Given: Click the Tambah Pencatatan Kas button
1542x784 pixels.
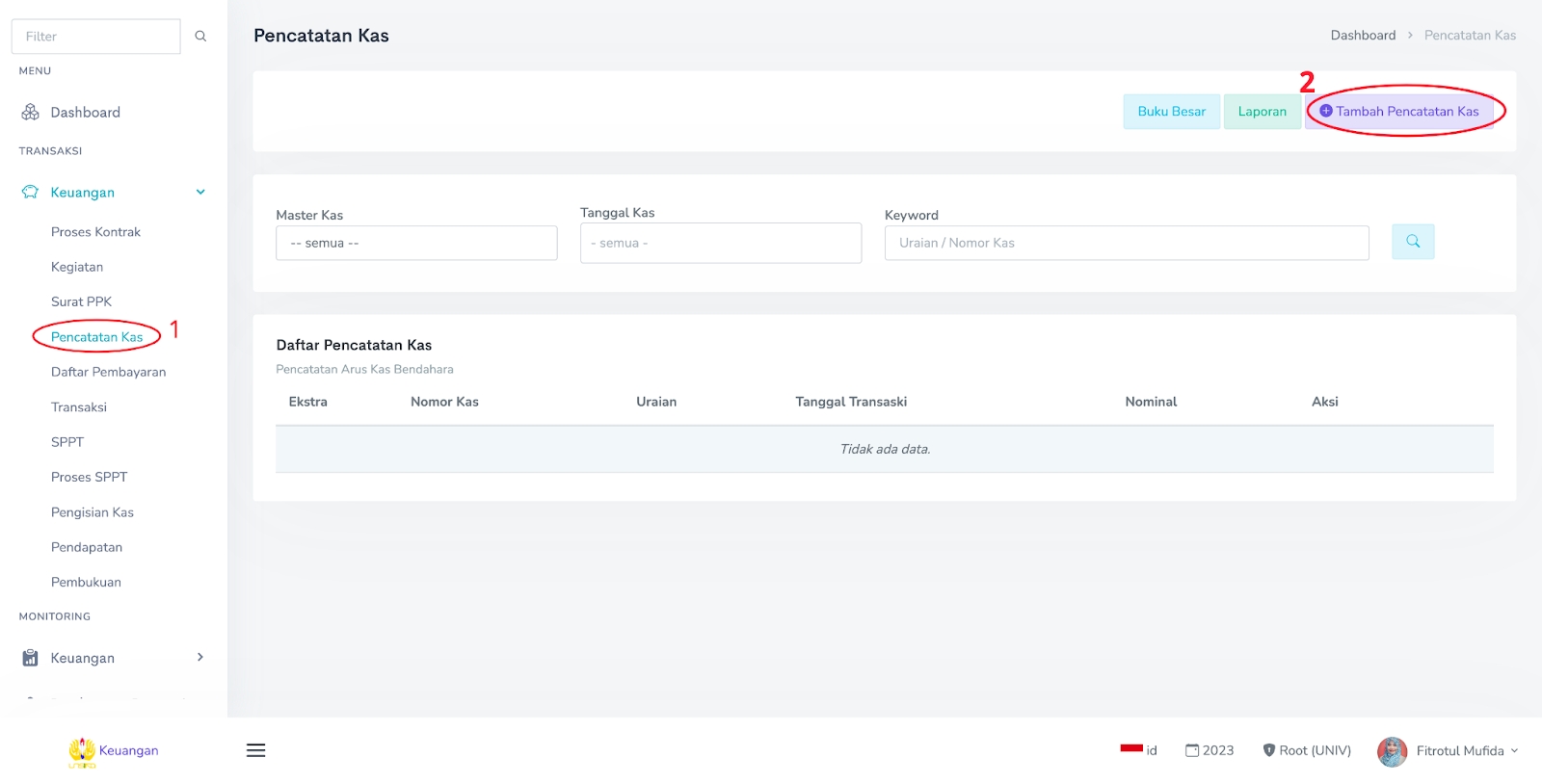Looking at the screenshot, I should [x=1399, y=112].
